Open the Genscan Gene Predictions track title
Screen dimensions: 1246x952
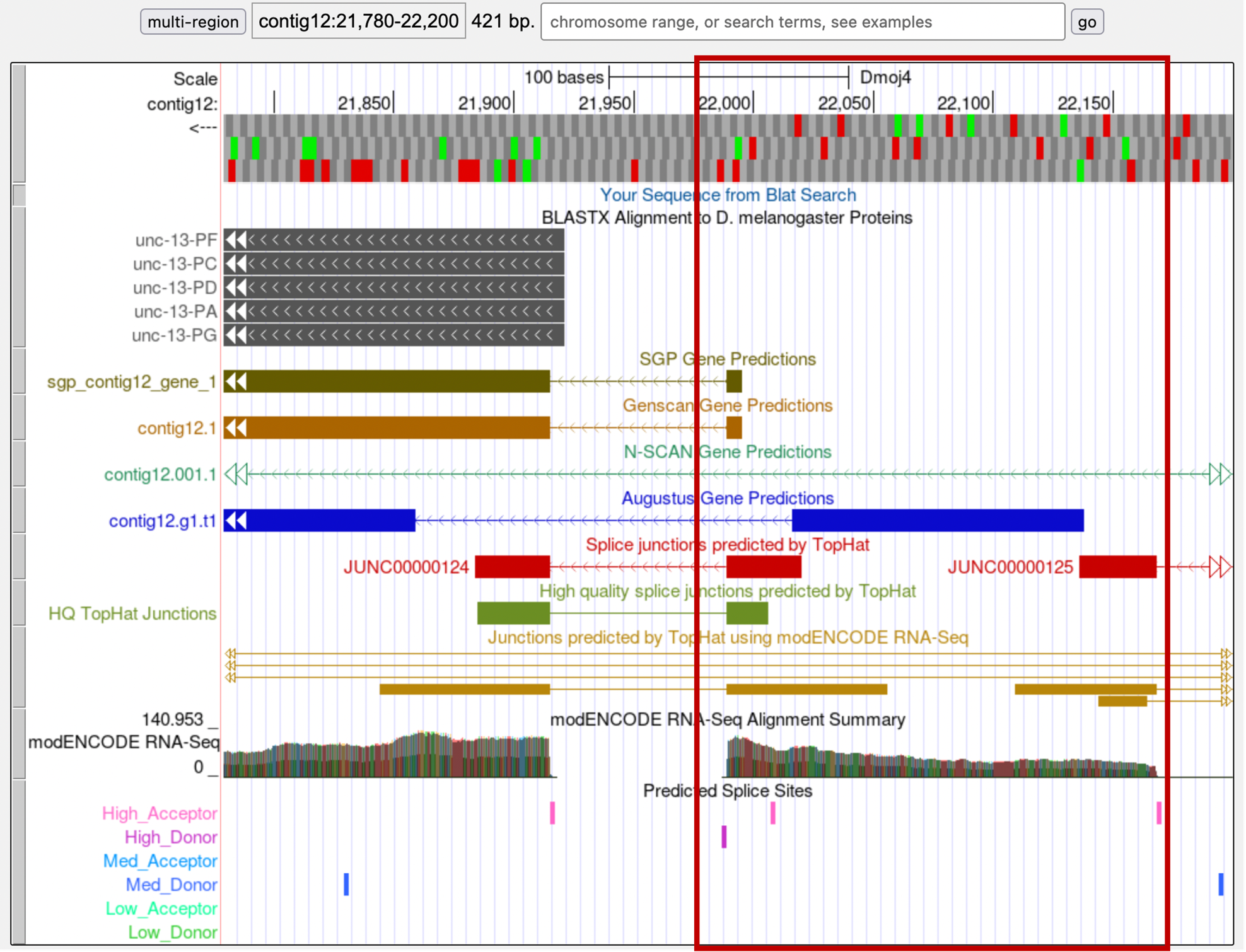727,405
